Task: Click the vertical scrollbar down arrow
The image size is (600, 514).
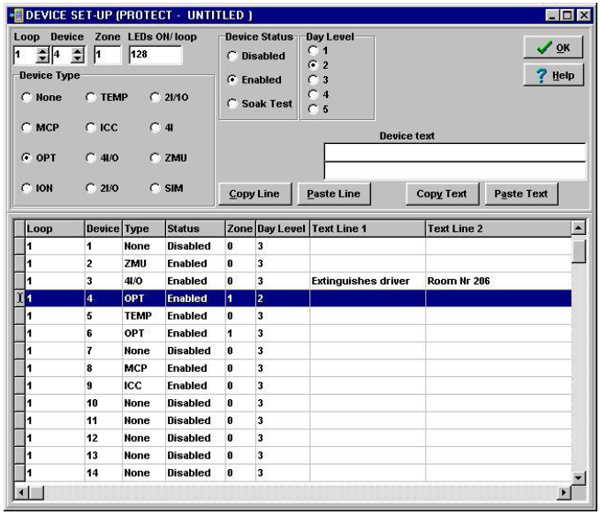Action: click(x=578, y=475)
